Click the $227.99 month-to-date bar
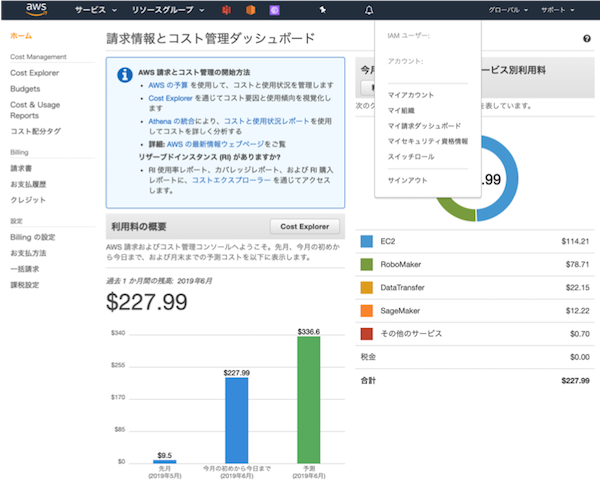Viewport: 600px width, 492px height. tap(236, 420)
